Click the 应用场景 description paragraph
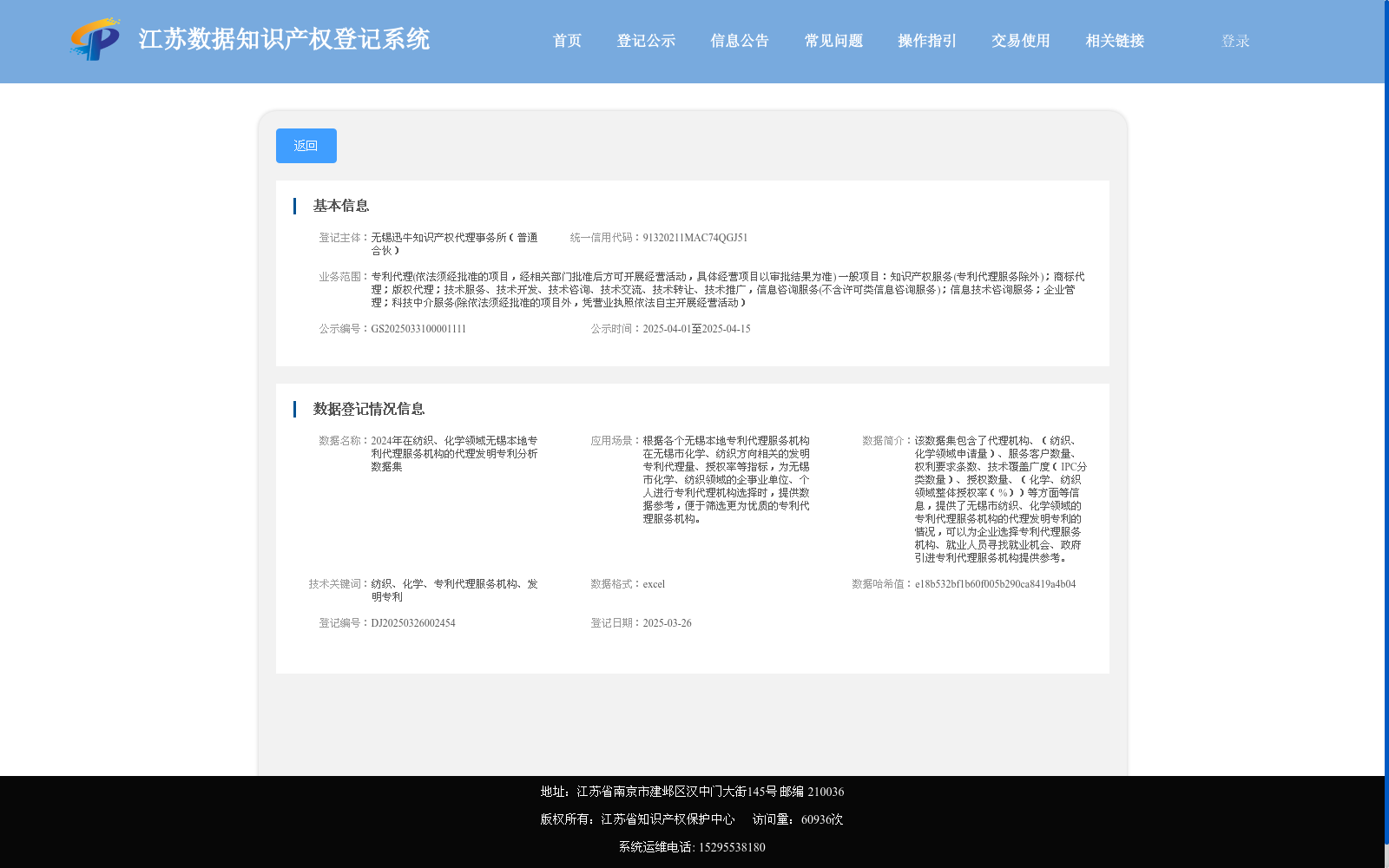1389x868 pixels. [726, 480]
